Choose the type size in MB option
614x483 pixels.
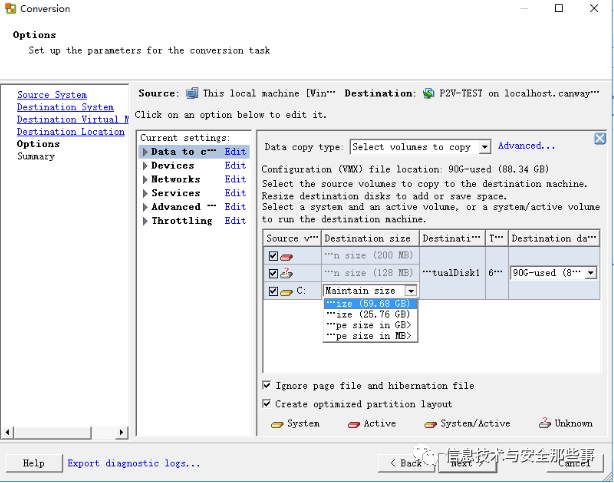point(370,336)
